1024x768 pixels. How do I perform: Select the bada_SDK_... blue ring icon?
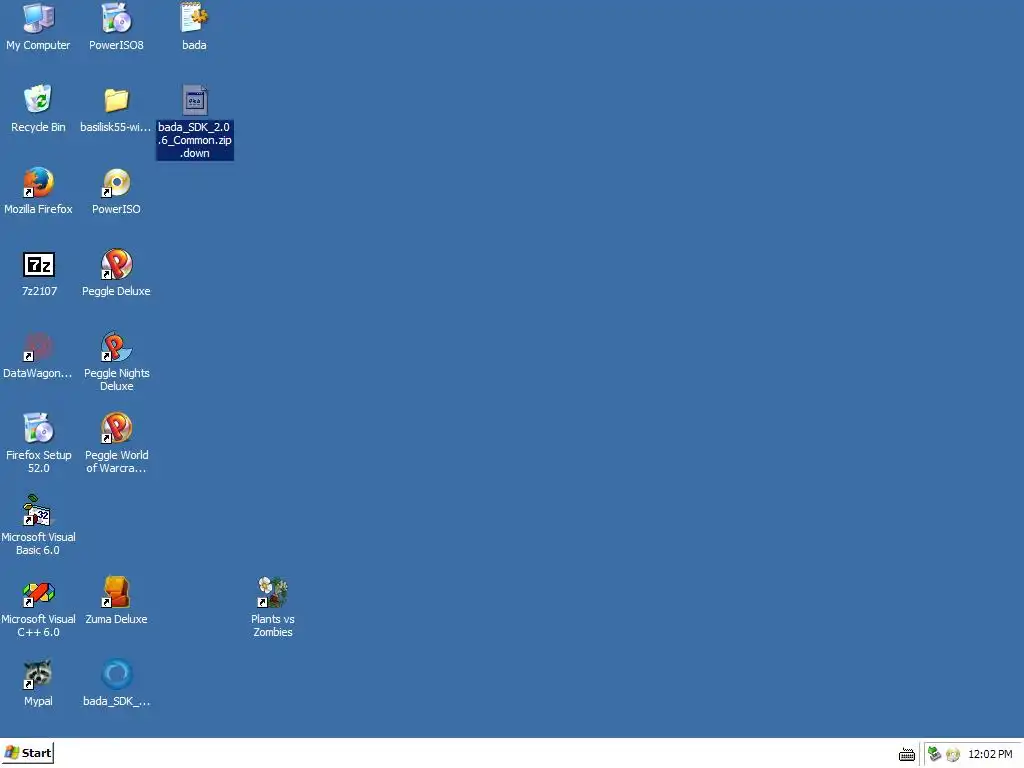116,675
